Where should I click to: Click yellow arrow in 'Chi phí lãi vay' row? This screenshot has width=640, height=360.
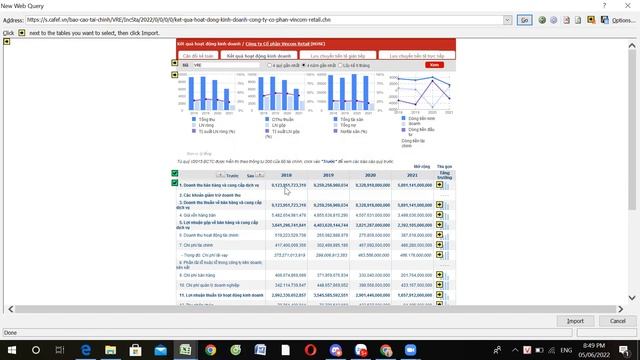pos(439,255)
